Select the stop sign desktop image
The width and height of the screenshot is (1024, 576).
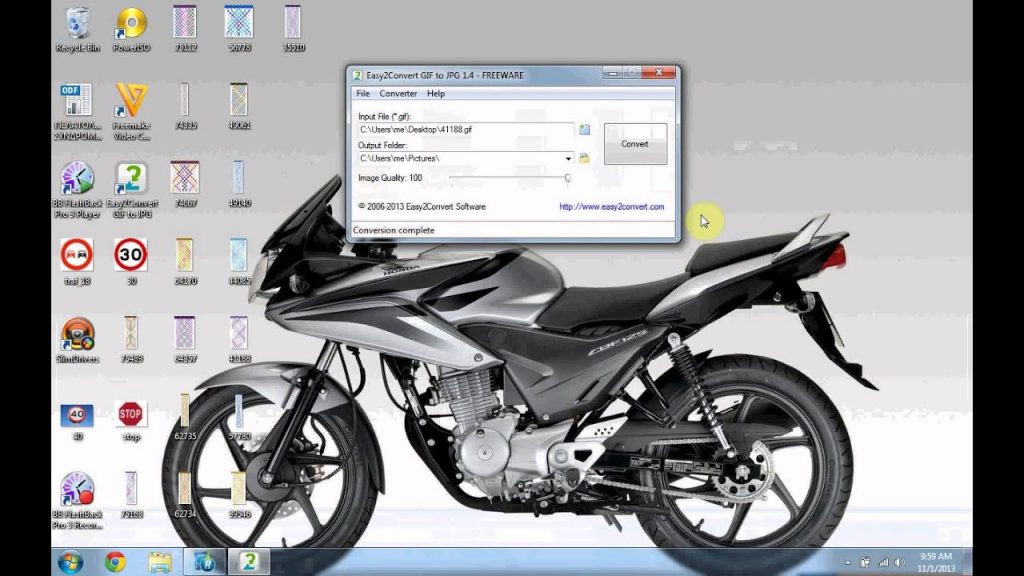coord(131,421)
